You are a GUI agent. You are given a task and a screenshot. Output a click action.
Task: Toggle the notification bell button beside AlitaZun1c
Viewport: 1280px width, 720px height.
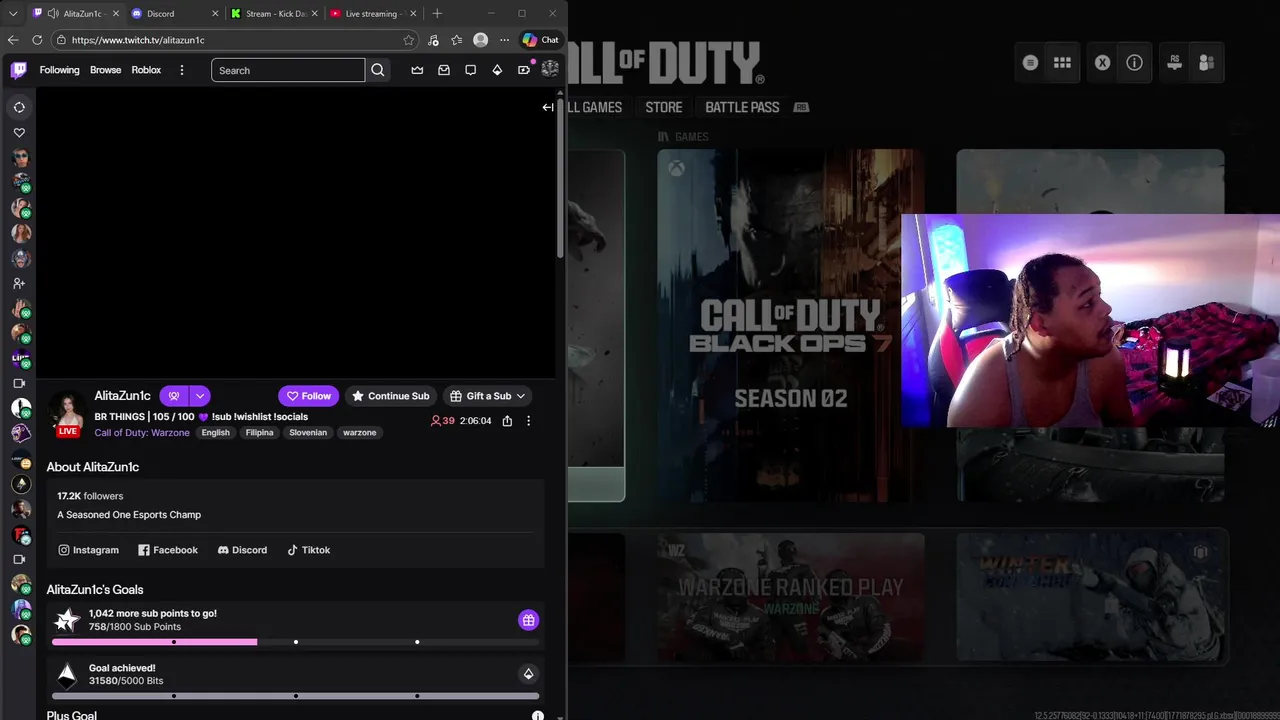point(173,396)
